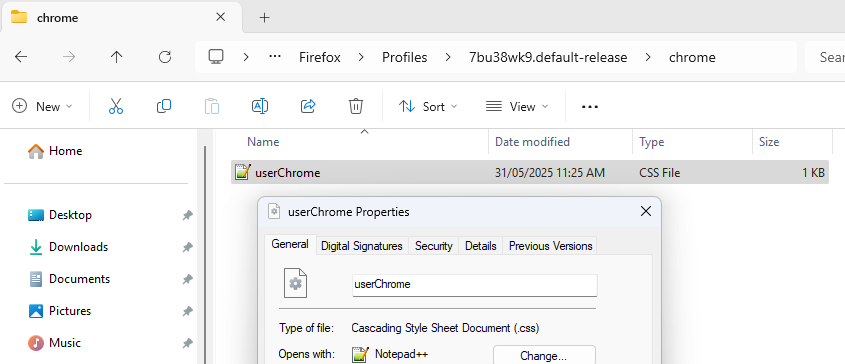Expand chevron after 7bu38wk9.default-release breadcrumb
Image resolution: width=845 pixels, height=364 pixels.
point(648,57)
